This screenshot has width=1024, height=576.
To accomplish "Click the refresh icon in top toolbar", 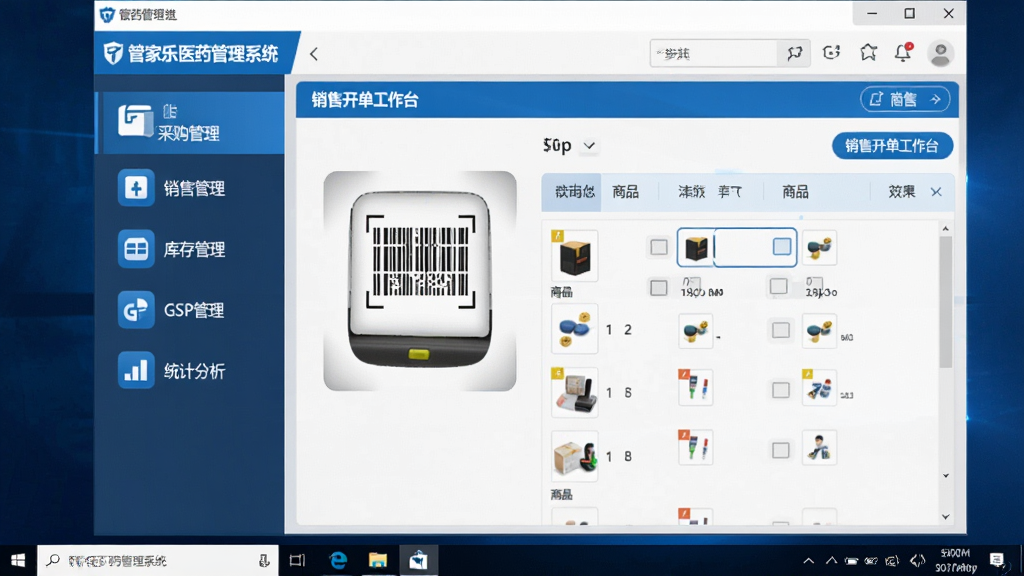I will point(831,53).
